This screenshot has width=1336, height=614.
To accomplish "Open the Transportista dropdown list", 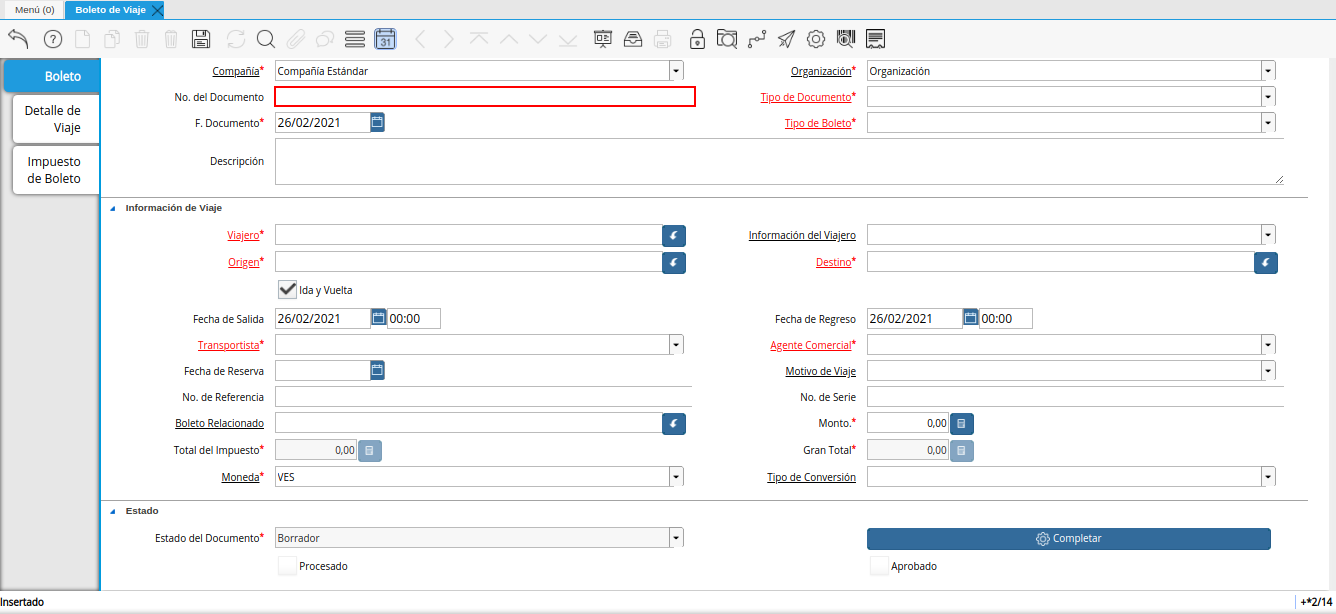I will [676, 345].
